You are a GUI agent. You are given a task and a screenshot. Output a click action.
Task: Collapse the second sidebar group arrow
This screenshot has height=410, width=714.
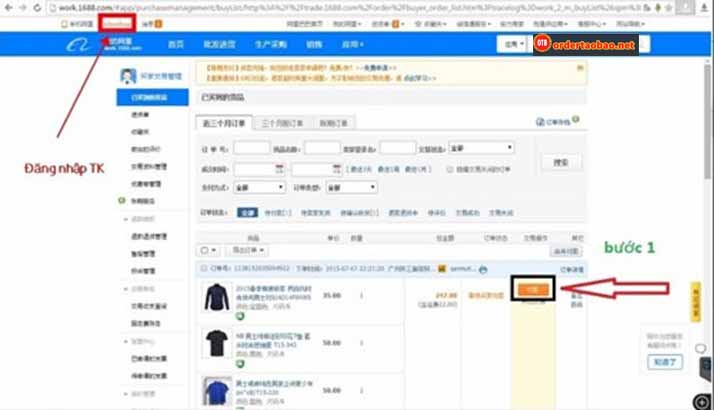click(x=126, y=289)
